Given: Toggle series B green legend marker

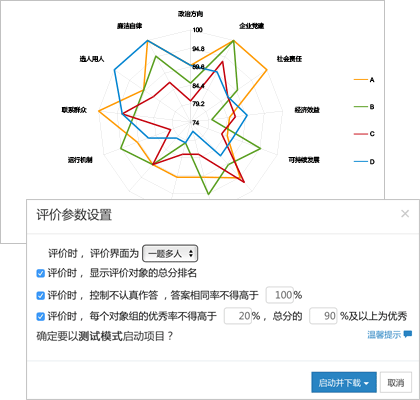Looking at the screenshot, I should click(x=360, y=107).
